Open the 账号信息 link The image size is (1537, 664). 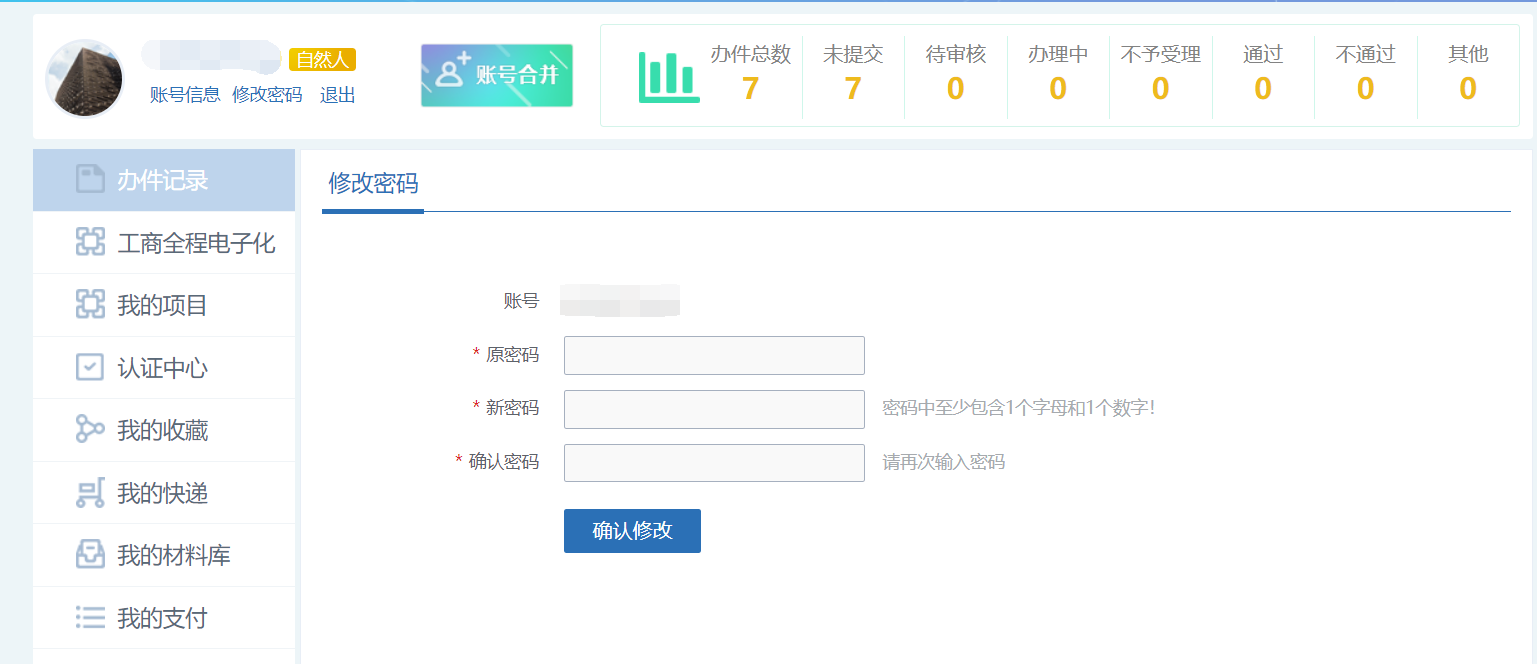click(185, 95)
